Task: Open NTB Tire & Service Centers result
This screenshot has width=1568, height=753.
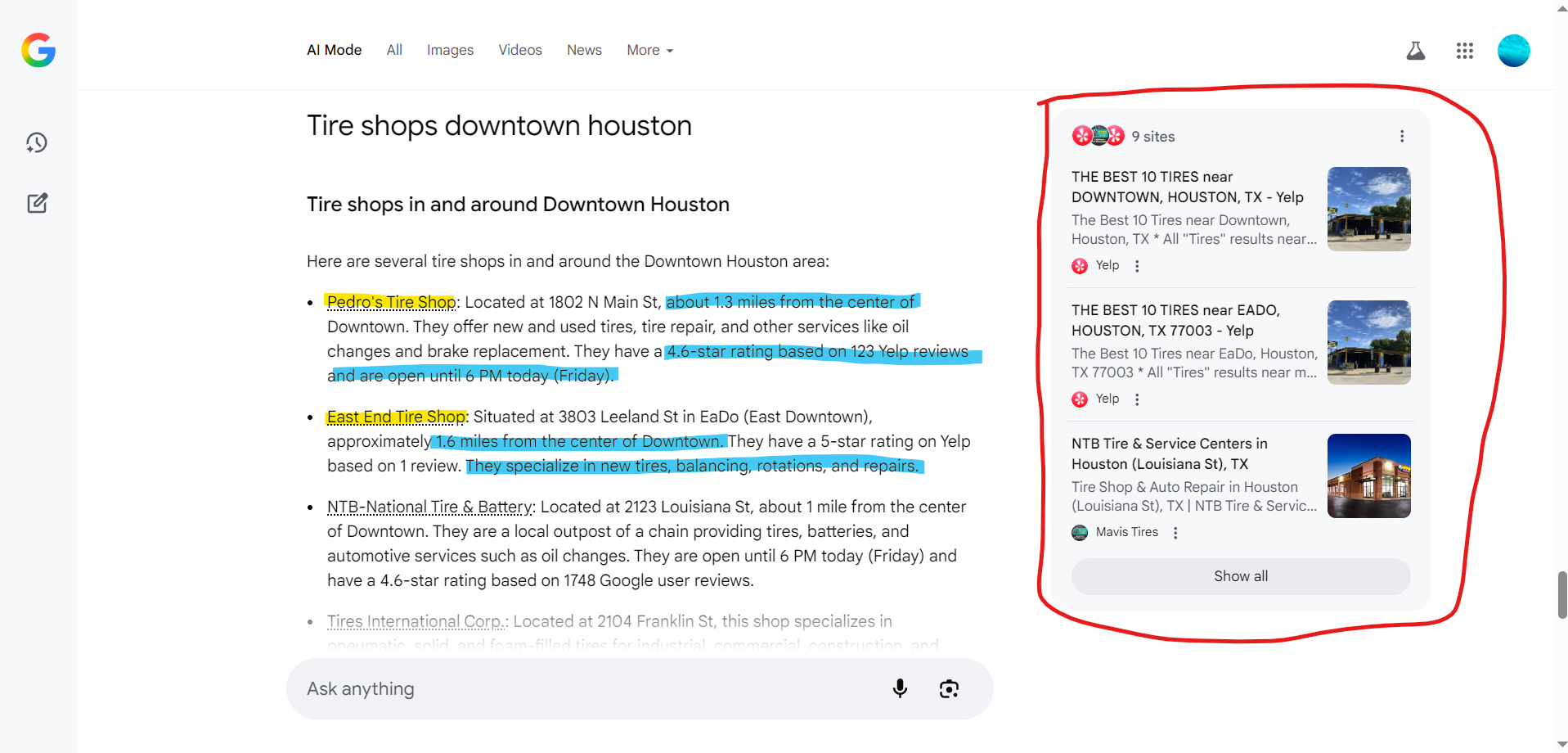Action: (1170, 453)
